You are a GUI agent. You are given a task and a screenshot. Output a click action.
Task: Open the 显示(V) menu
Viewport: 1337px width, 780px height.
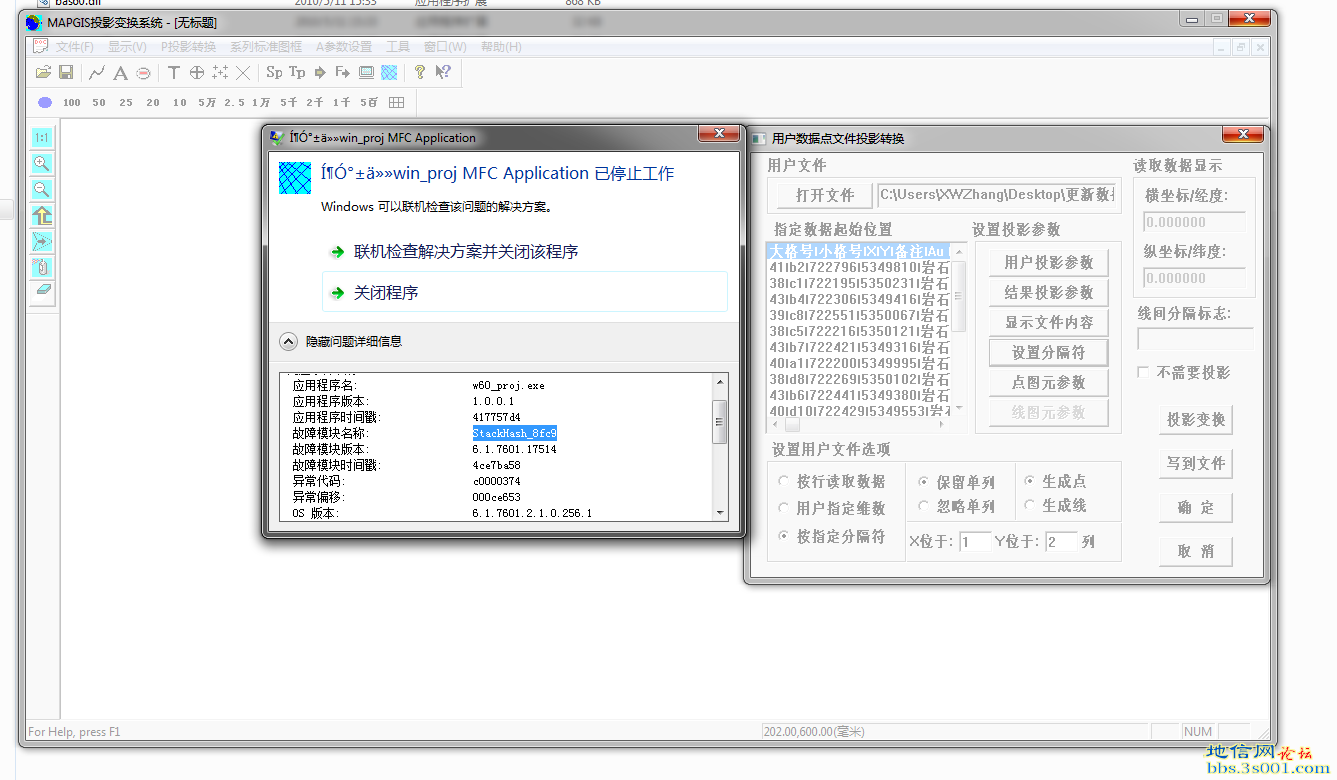127,47
